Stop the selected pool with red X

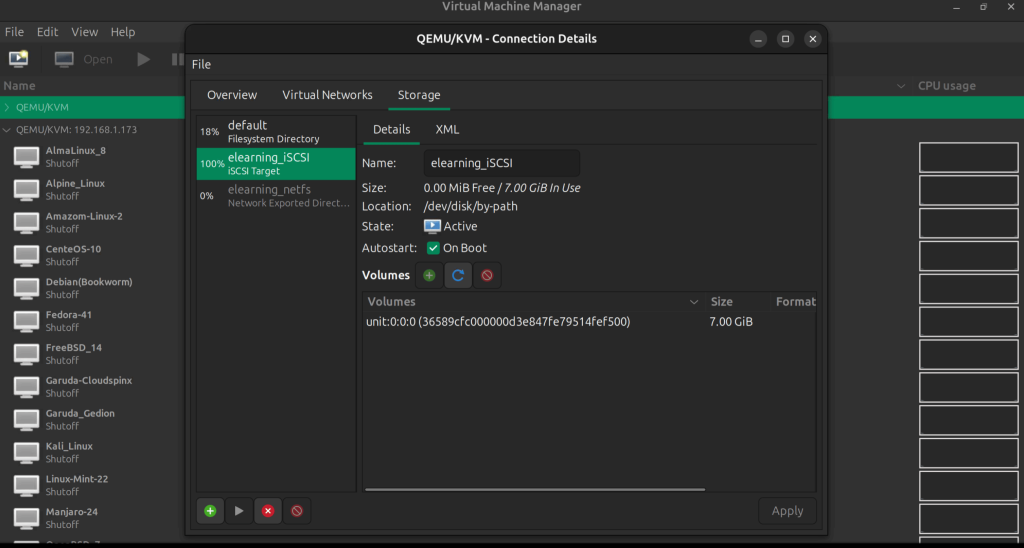(x=268, y=511)
